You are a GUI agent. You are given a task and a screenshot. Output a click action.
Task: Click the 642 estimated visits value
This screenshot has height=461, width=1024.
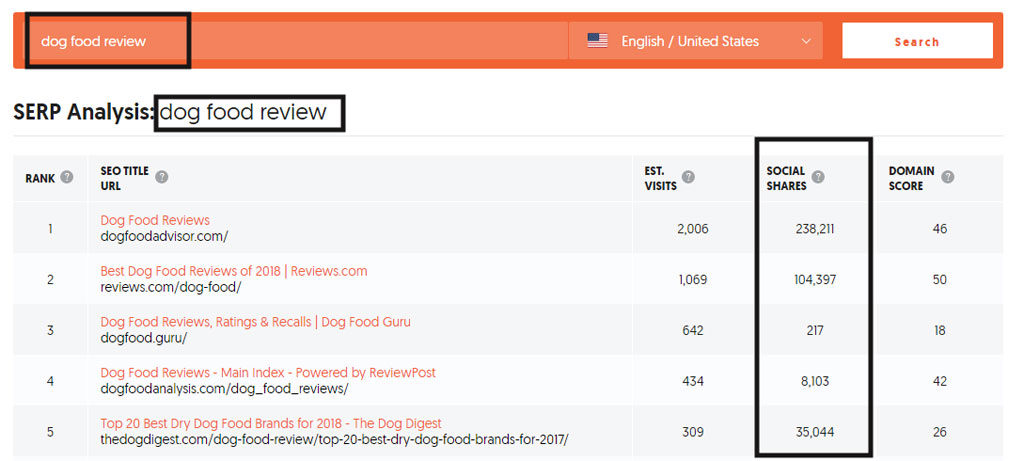tap(693, 330)
